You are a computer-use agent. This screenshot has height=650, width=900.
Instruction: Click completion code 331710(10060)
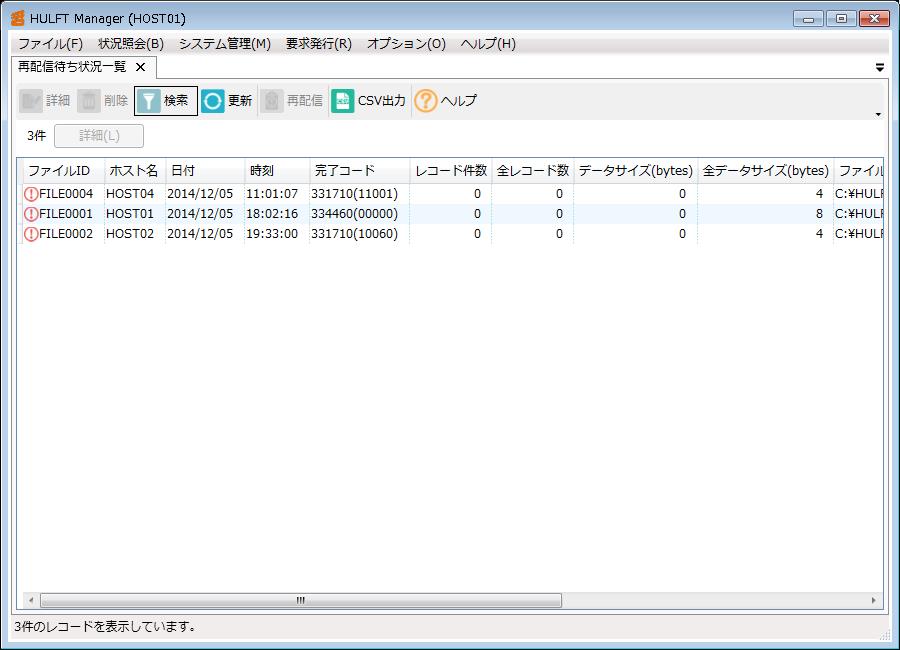click(x=354, y=234)
